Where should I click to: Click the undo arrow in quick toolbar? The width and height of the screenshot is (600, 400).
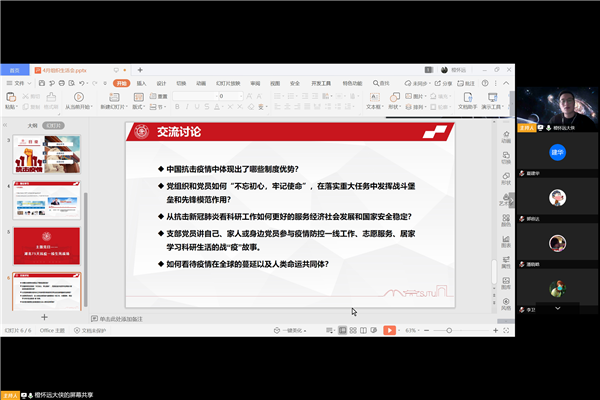pyautogui.click(x=79, y=84)
